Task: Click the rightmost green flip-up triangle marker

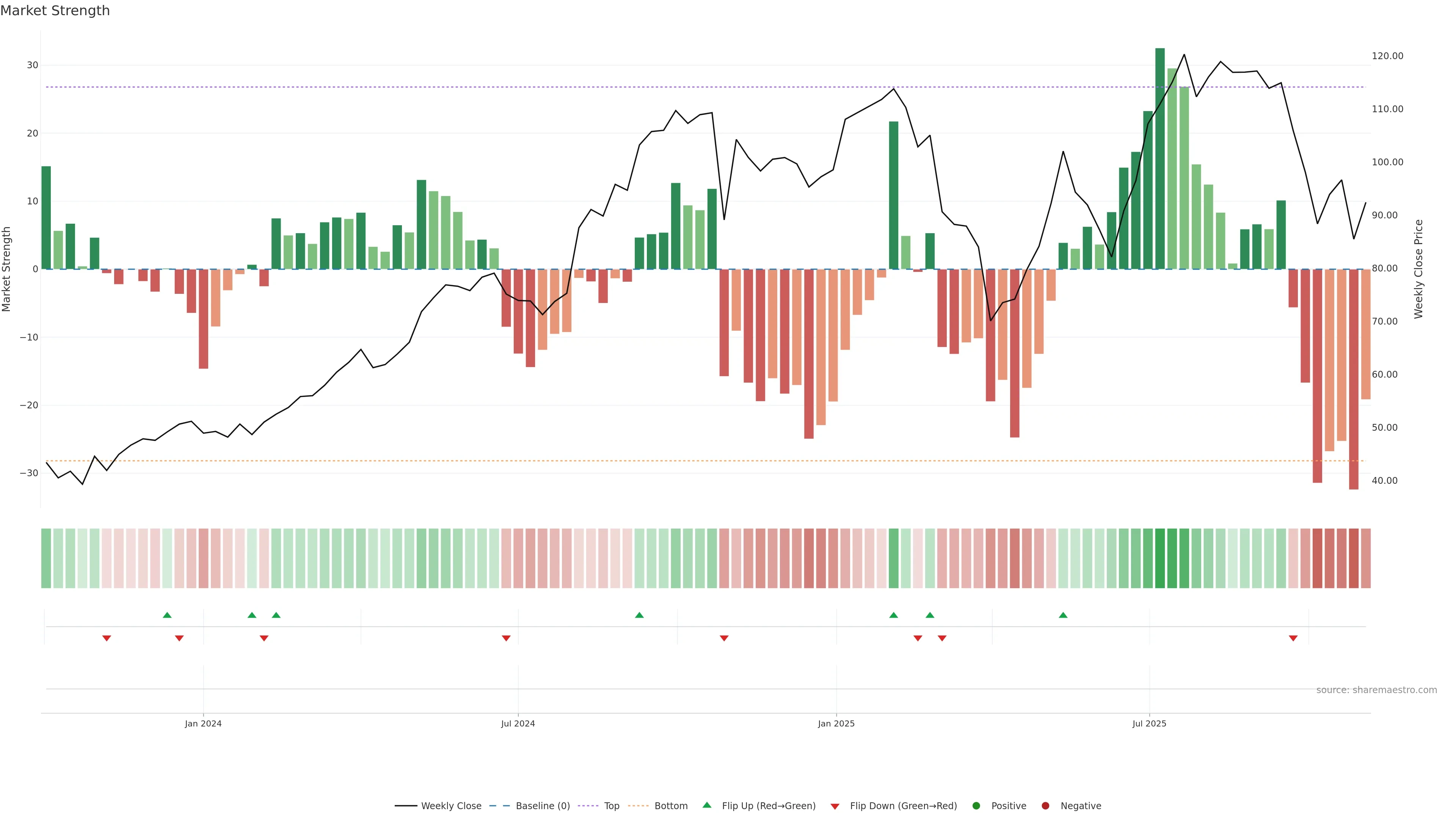Action: 1062,615
